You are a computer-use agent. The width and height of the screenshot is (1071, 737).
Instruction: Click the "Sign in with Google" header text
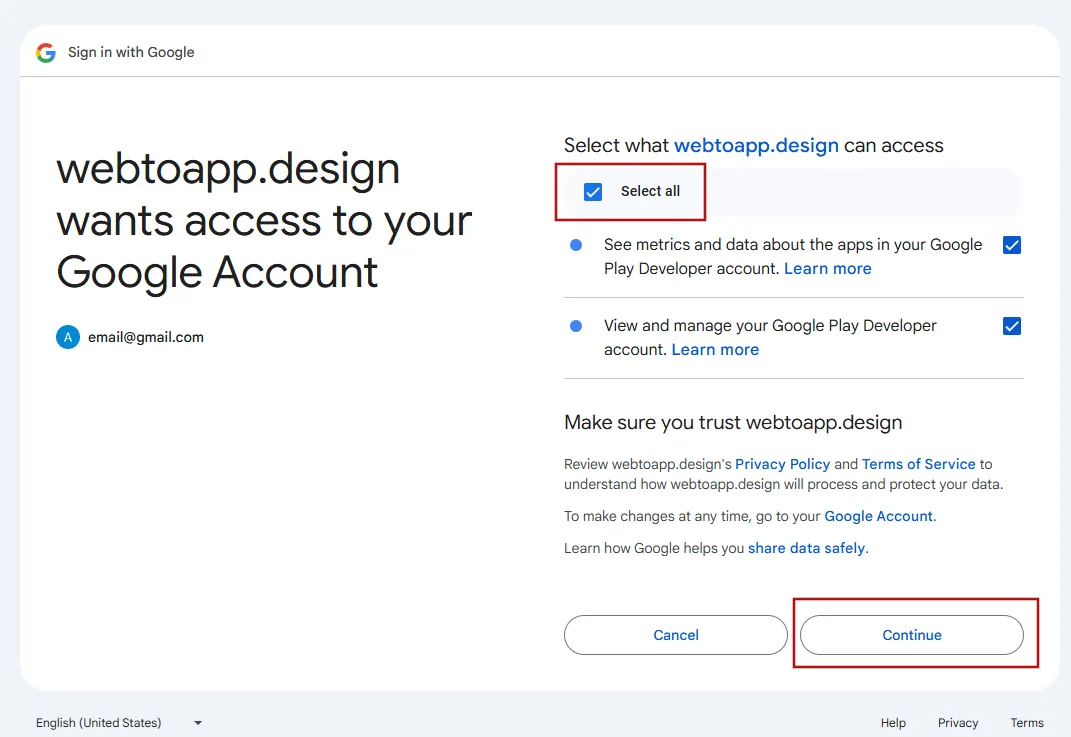tap(131, 52)
